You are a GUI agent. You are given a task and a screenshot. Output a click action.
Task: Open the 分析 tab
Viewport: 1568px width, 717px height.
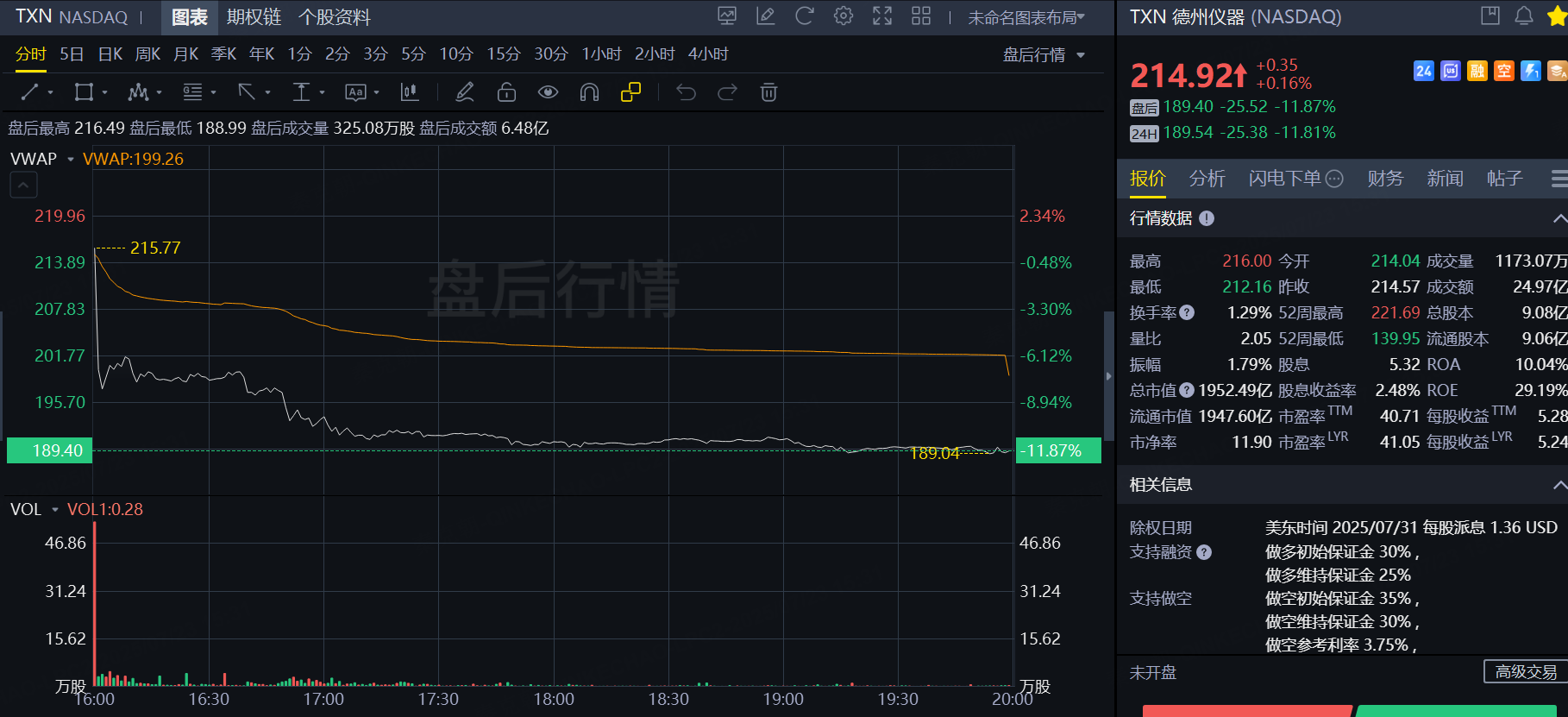tap(1207, 179)
